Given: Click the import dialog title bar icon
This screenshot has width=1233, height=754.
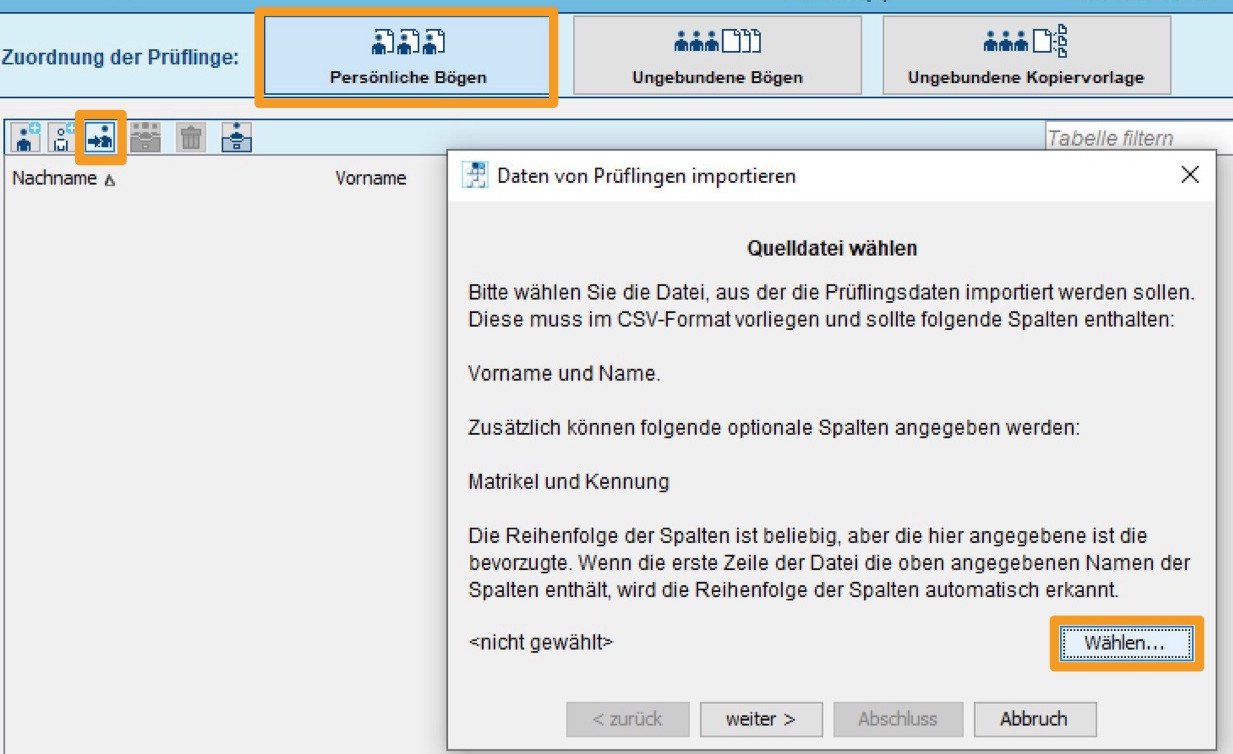Looking at the screenshot, I should point(474,175).
